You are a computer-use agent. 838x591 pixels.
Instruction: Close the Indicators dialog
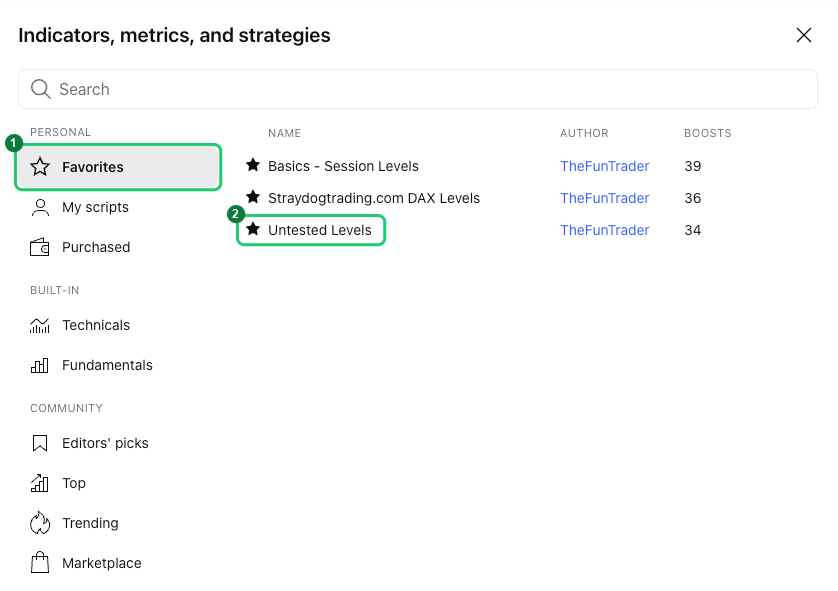click(x=804, y=35)
